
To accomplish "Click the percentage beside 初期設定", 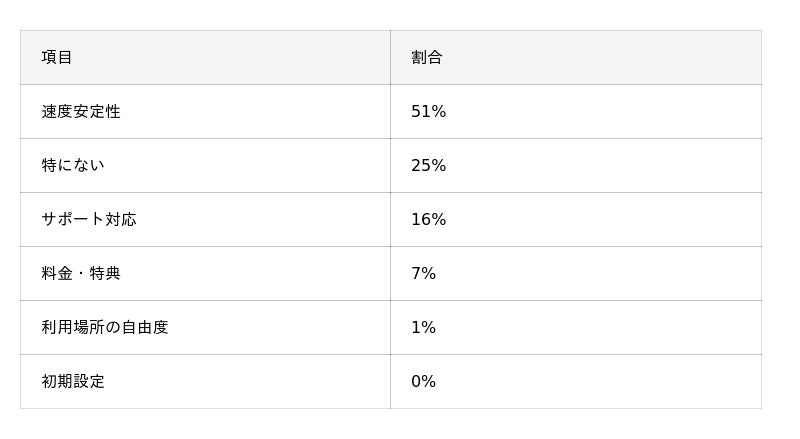I will pyautogui.click(x=423, y=381).
